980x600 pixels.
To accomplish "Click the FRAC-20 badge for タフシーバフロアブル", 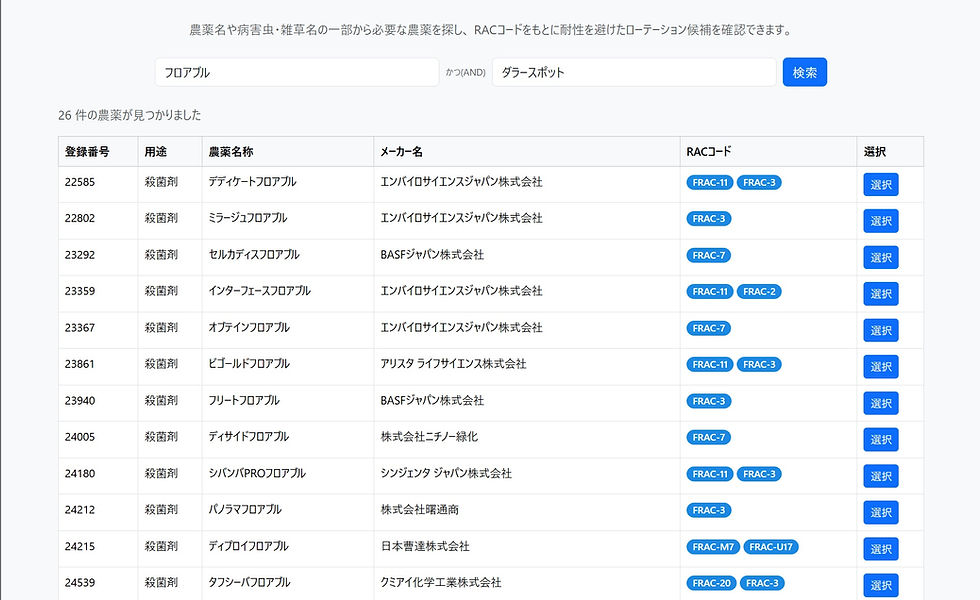I will [710, 582].
